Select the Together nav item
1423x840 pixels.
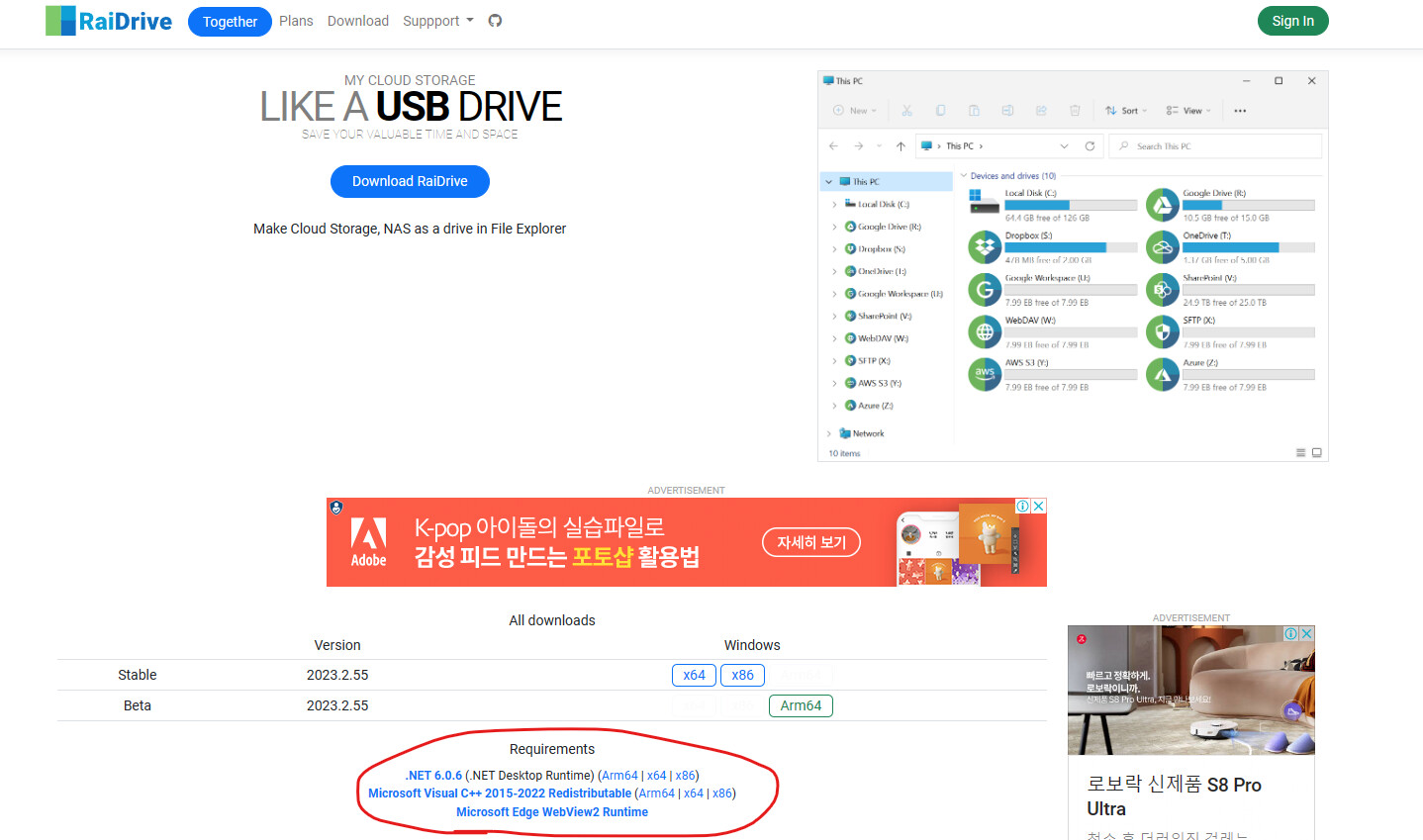click(230, 22)
